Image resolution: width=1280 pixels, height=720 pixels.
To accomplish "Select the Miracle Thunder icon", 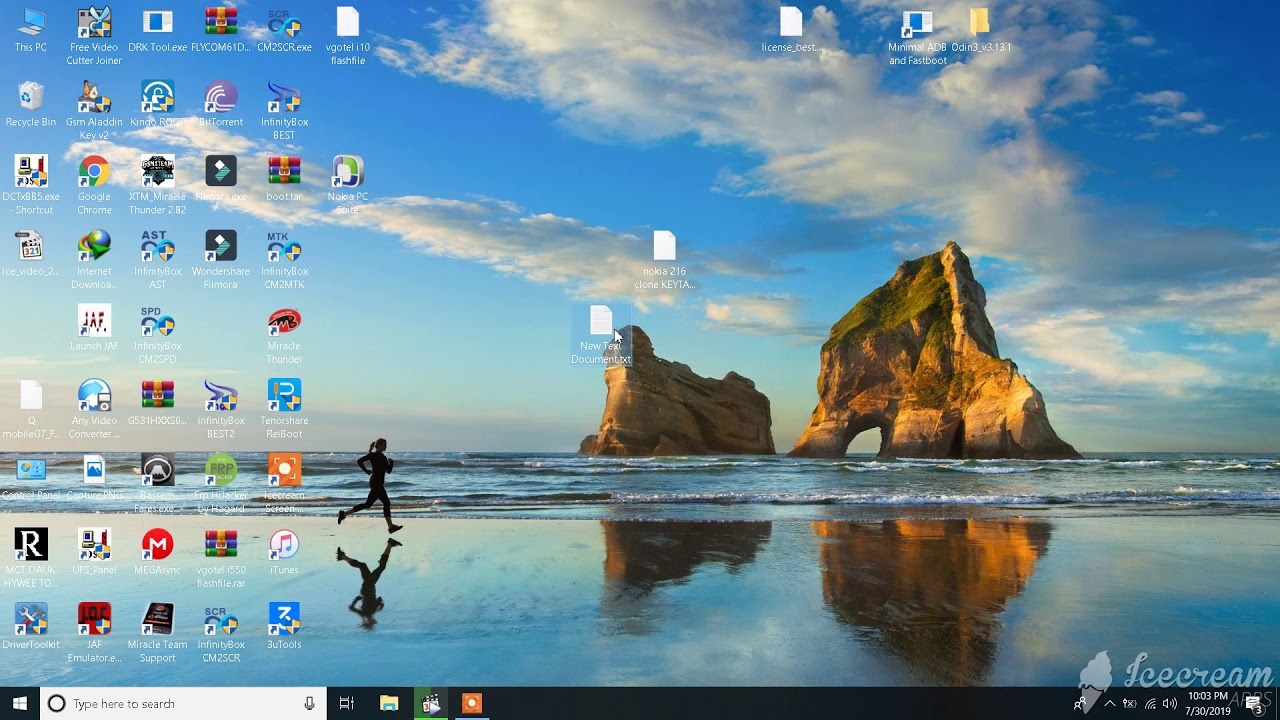I will [284, 335].
